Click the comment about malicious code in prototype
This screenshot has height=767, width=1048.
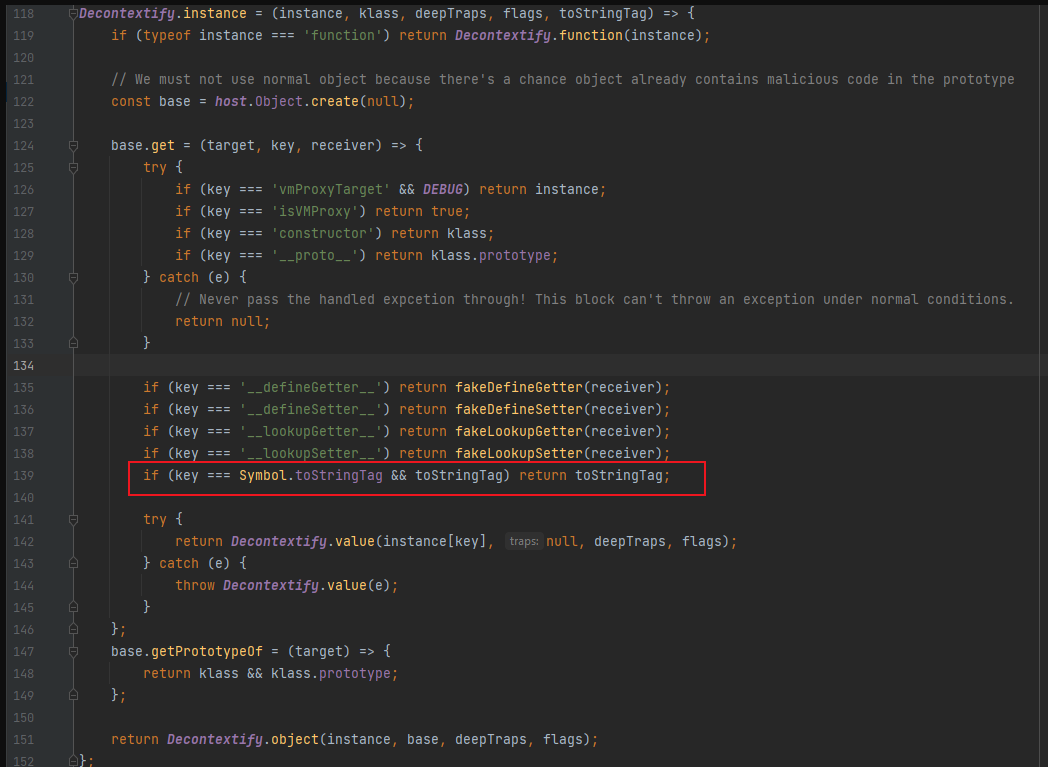point(563,80)
